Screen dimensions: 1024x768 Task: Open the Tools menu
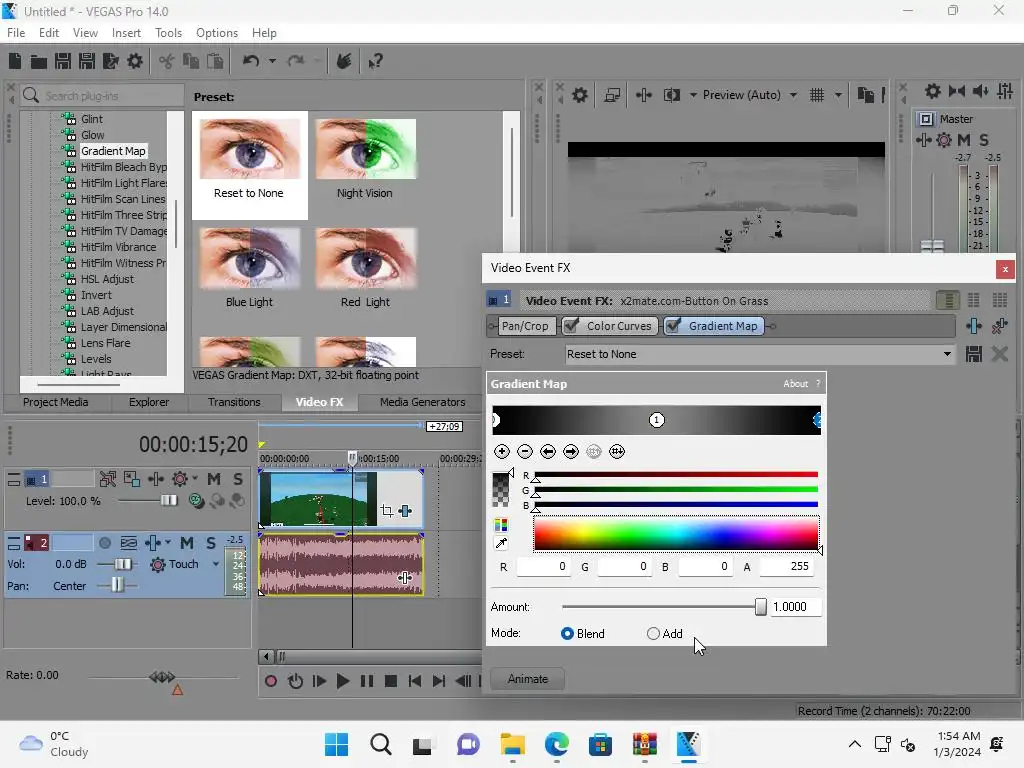click(168, 33)
